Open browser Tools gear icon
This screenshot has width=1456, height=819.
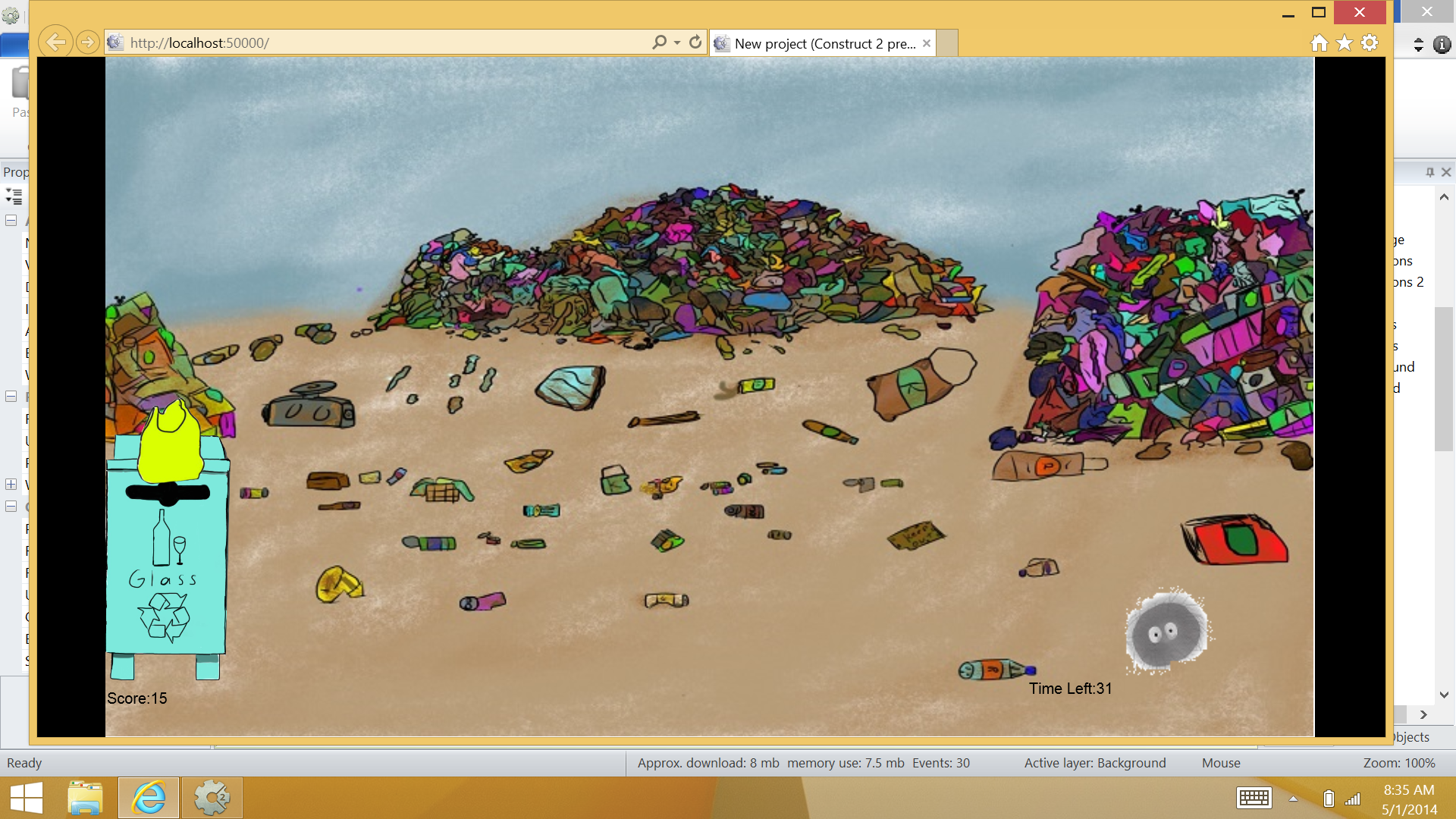(x=1370, y=43)
